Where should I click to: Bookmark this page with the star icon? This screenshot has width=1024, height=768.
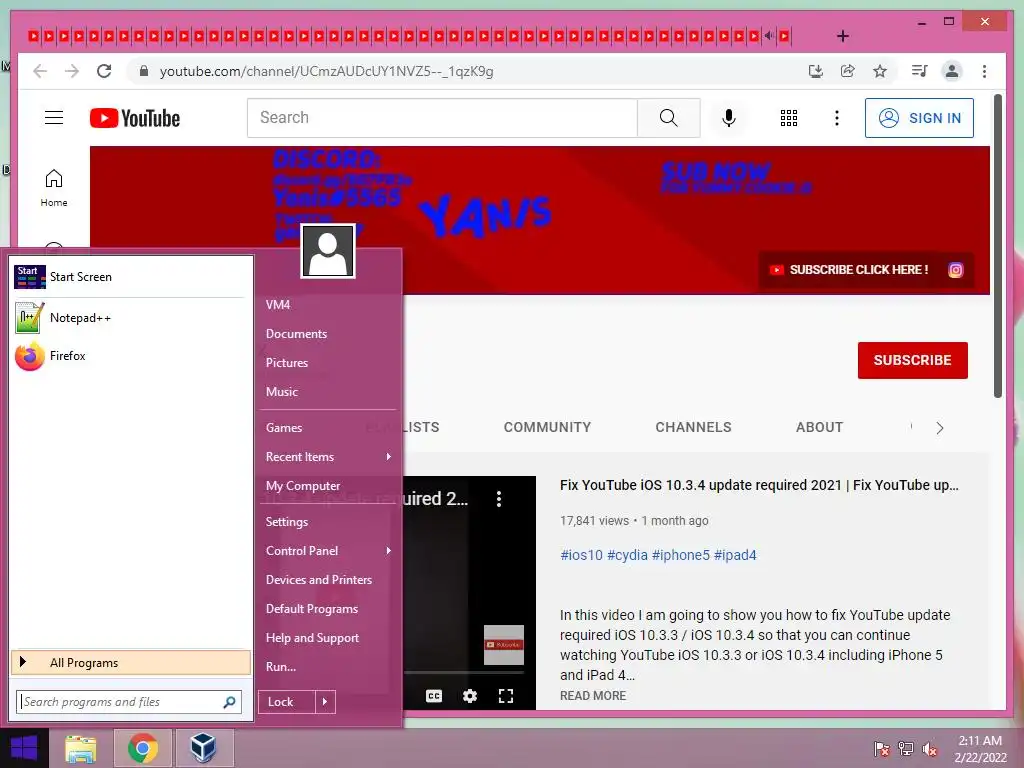[x=880, y=71]
